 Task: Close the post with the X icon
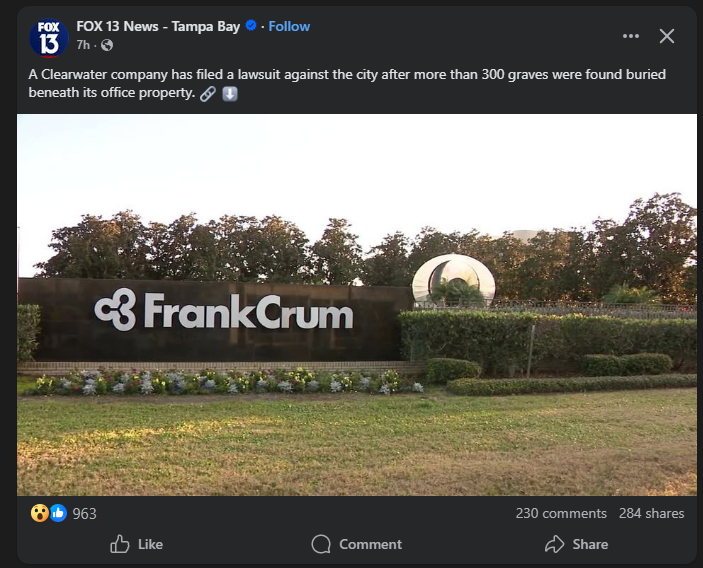(667, 36)
